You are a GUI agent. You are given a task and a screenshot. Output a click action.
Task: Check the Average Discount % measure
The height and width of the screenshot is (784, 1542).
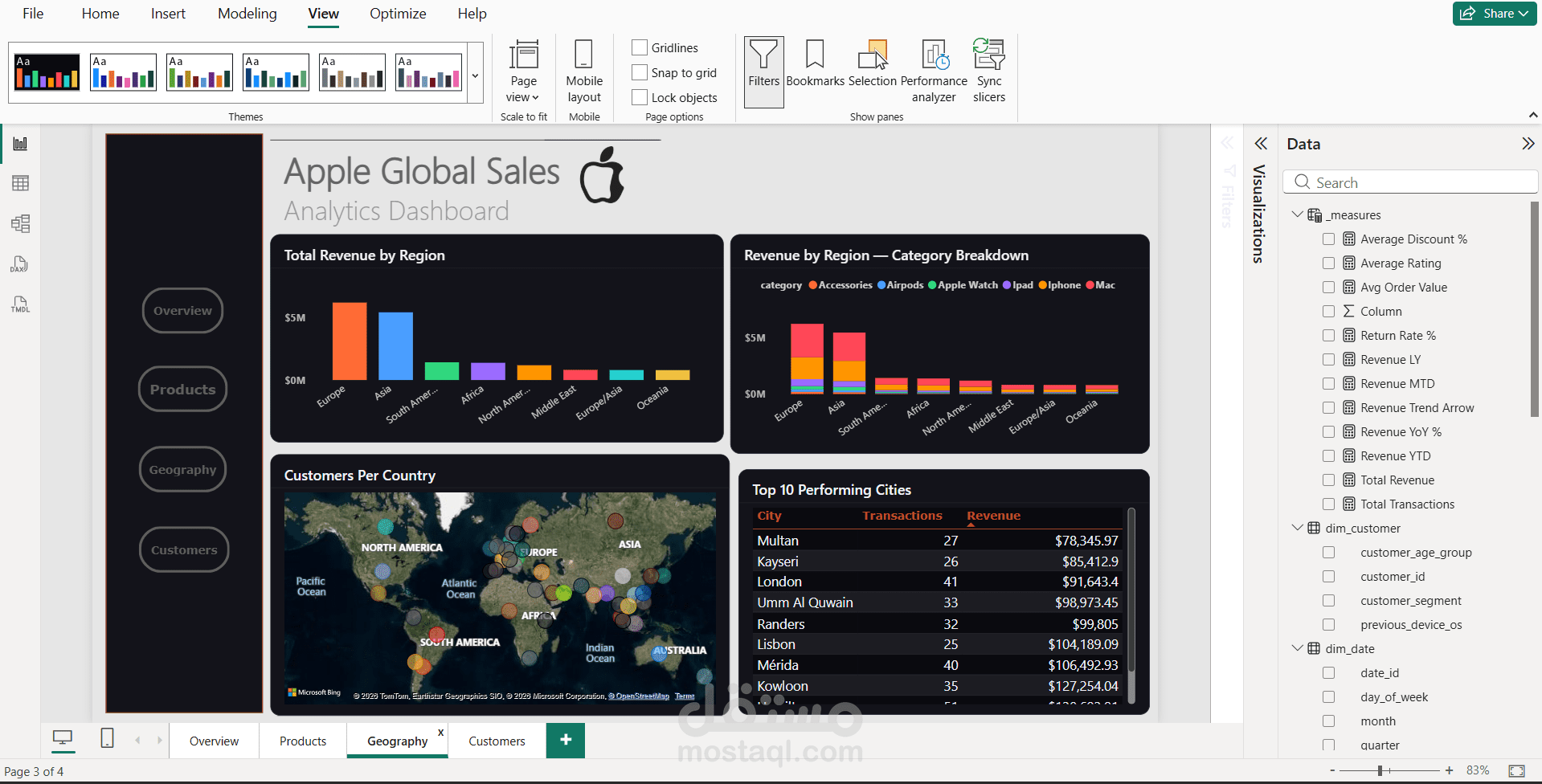(x=1328, y=239)
